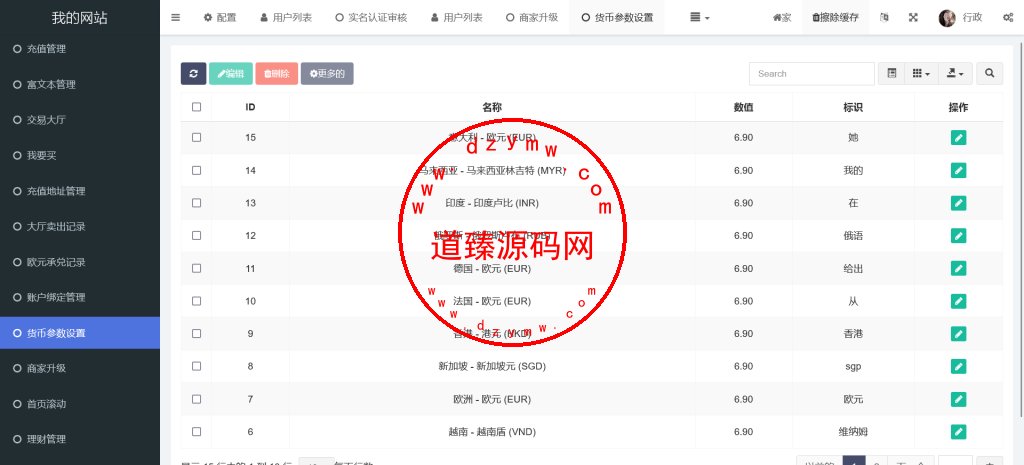The width and height of the screenshot is (1024, 465).
Task: Check the box for ID 10
Action: point(197,301)
